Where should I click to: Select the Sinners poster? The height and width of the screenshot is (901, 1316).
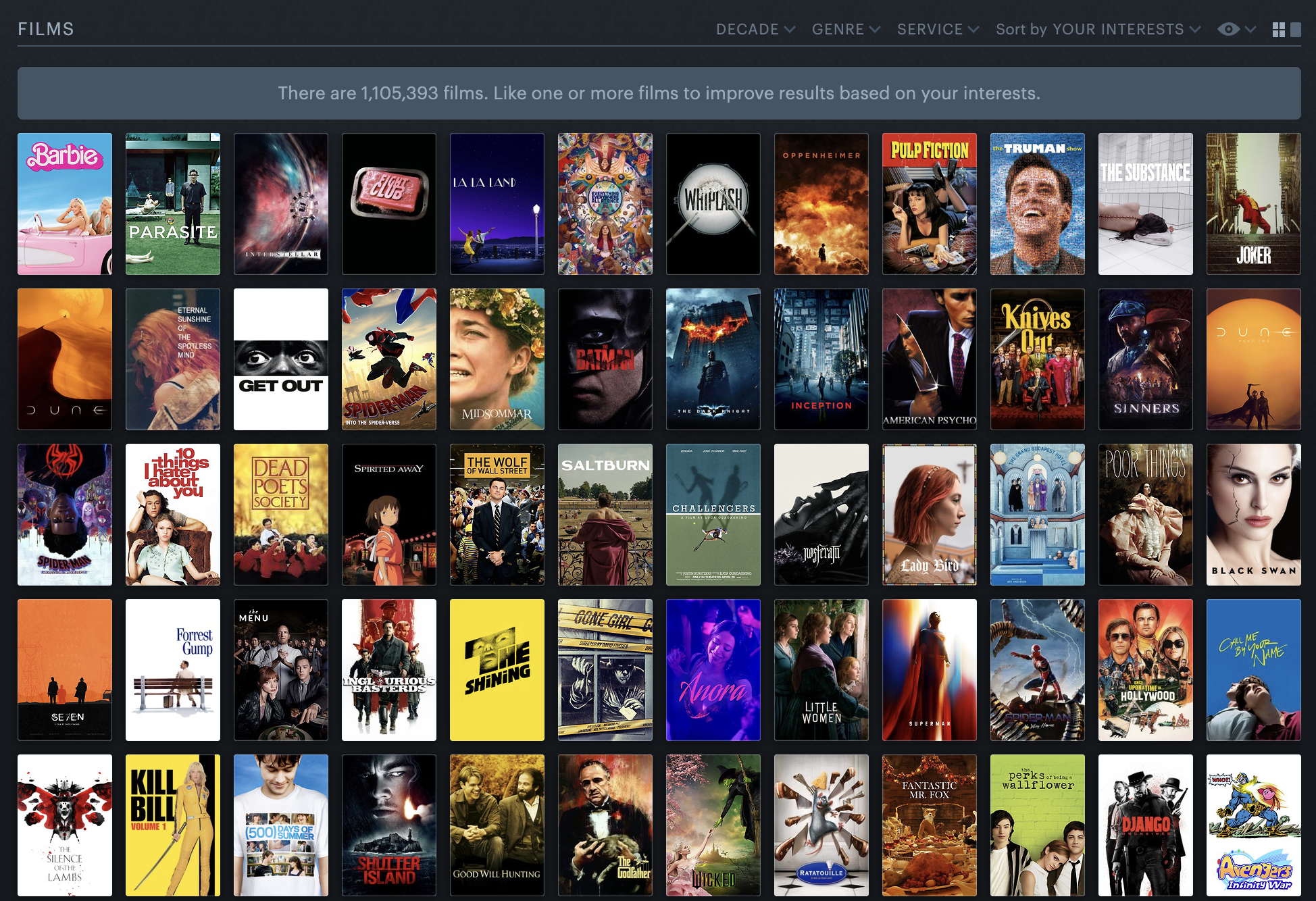[x=1146, y=359]
